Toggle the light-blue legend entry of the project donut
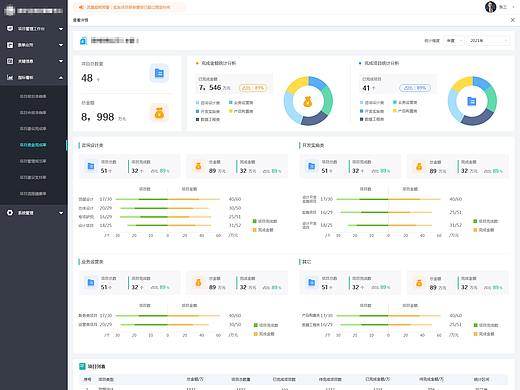 (x=372, y=103)
